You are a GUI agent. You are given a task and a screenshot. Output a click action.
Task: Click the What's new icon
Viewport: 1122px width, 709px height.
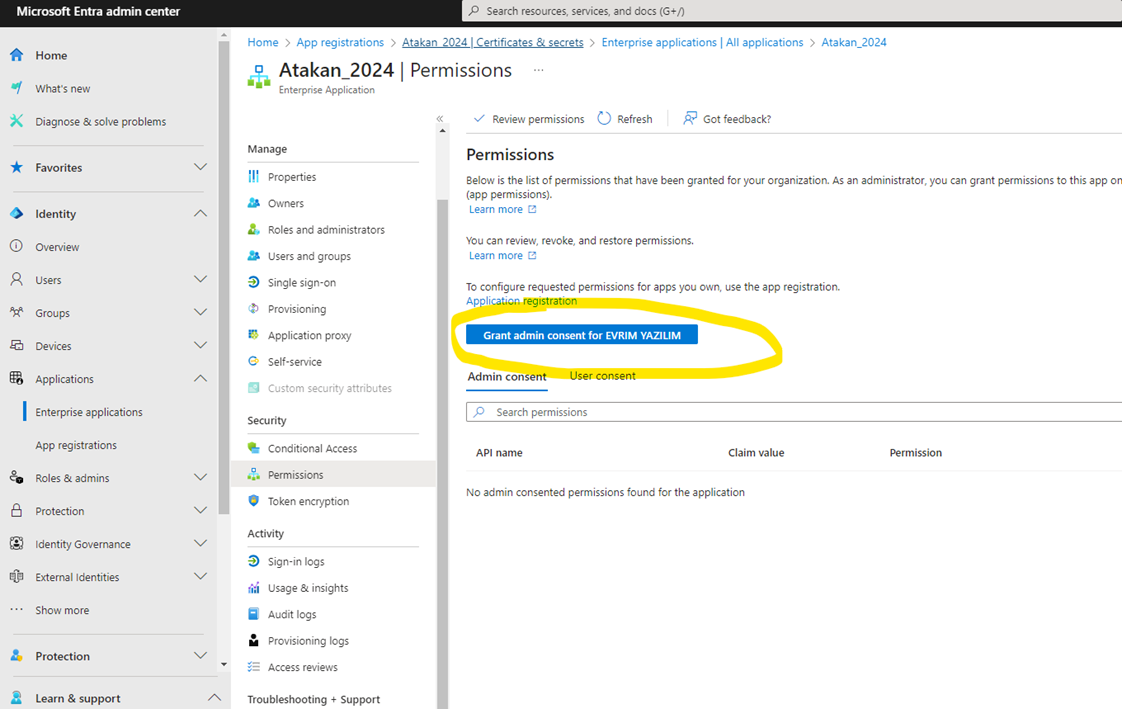[x=16, y=88]
